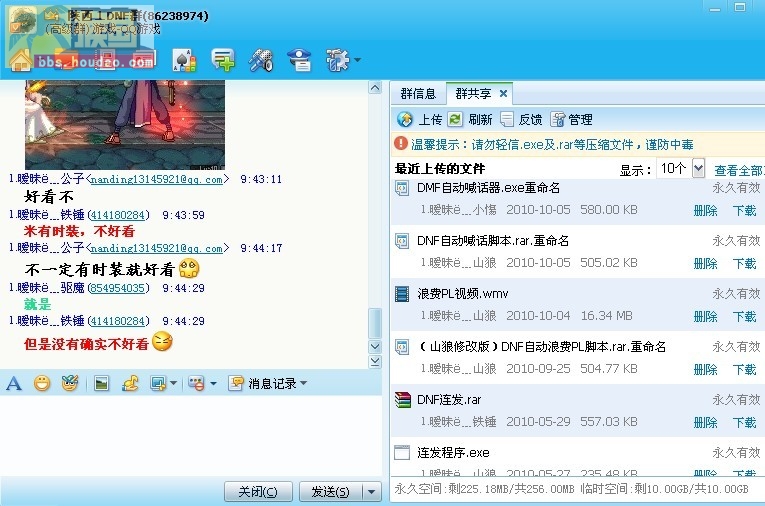
Task: Open the font style A icon
Action: [14, 384]
